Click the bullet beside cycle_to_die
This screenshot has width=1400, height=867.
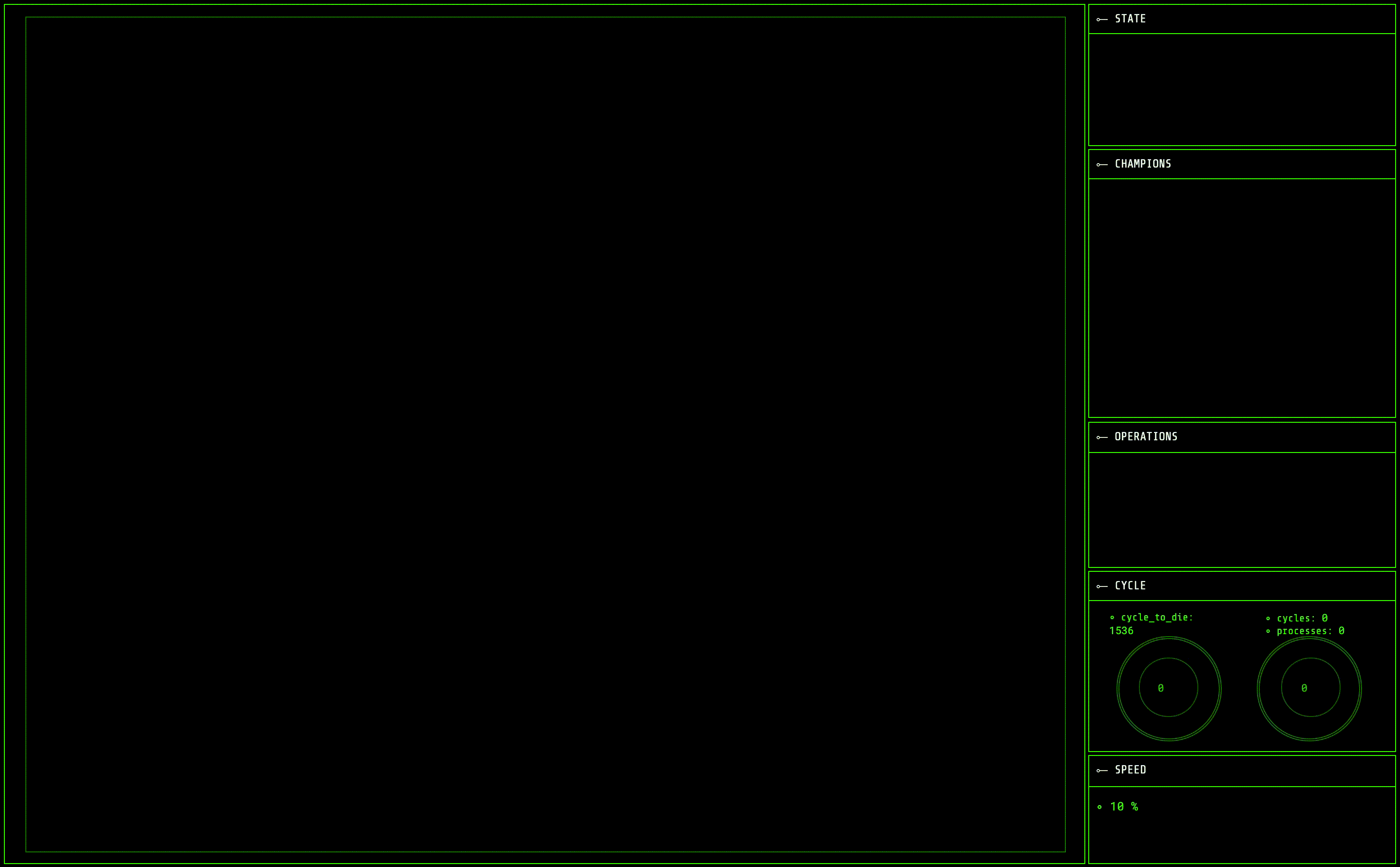1112,618
